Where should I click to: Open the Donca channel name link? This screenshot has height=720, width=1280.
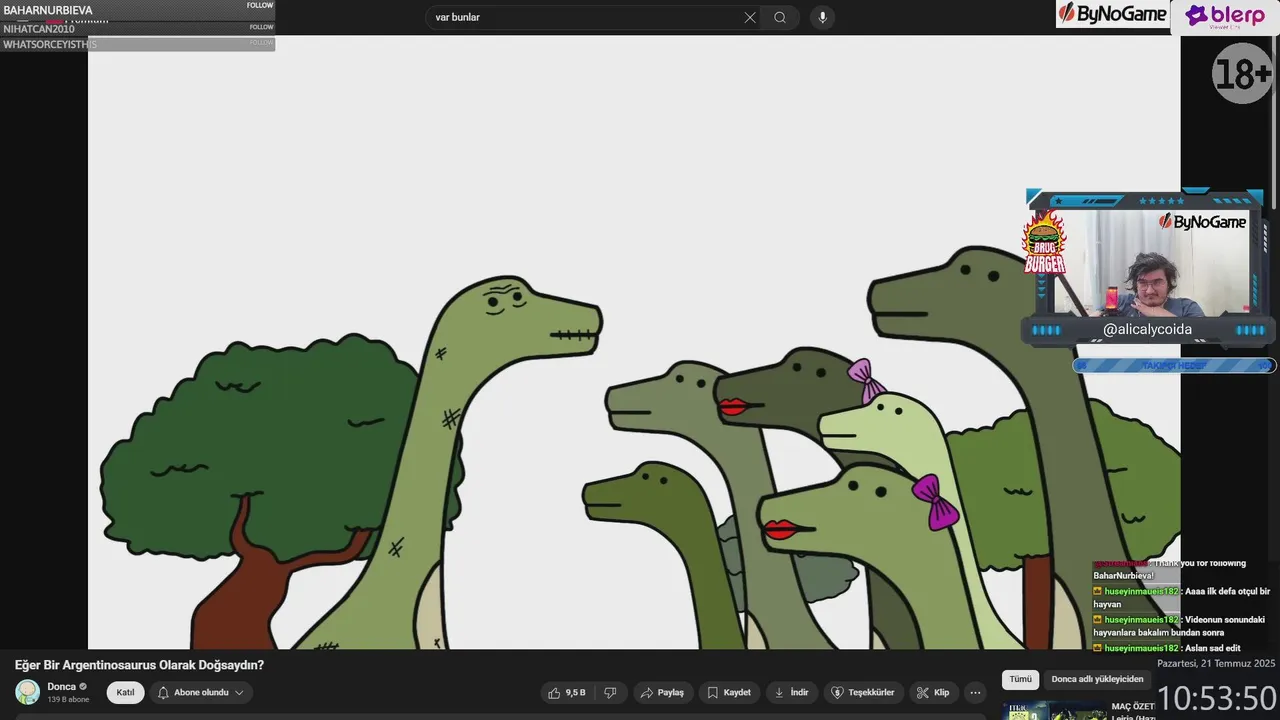click(x=61, y=687)
